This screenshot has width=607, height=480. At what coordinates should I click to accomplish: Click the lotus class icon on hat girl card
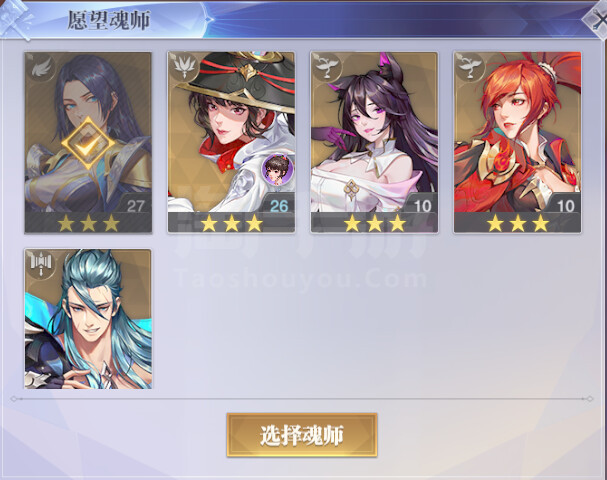pos(184,67)
